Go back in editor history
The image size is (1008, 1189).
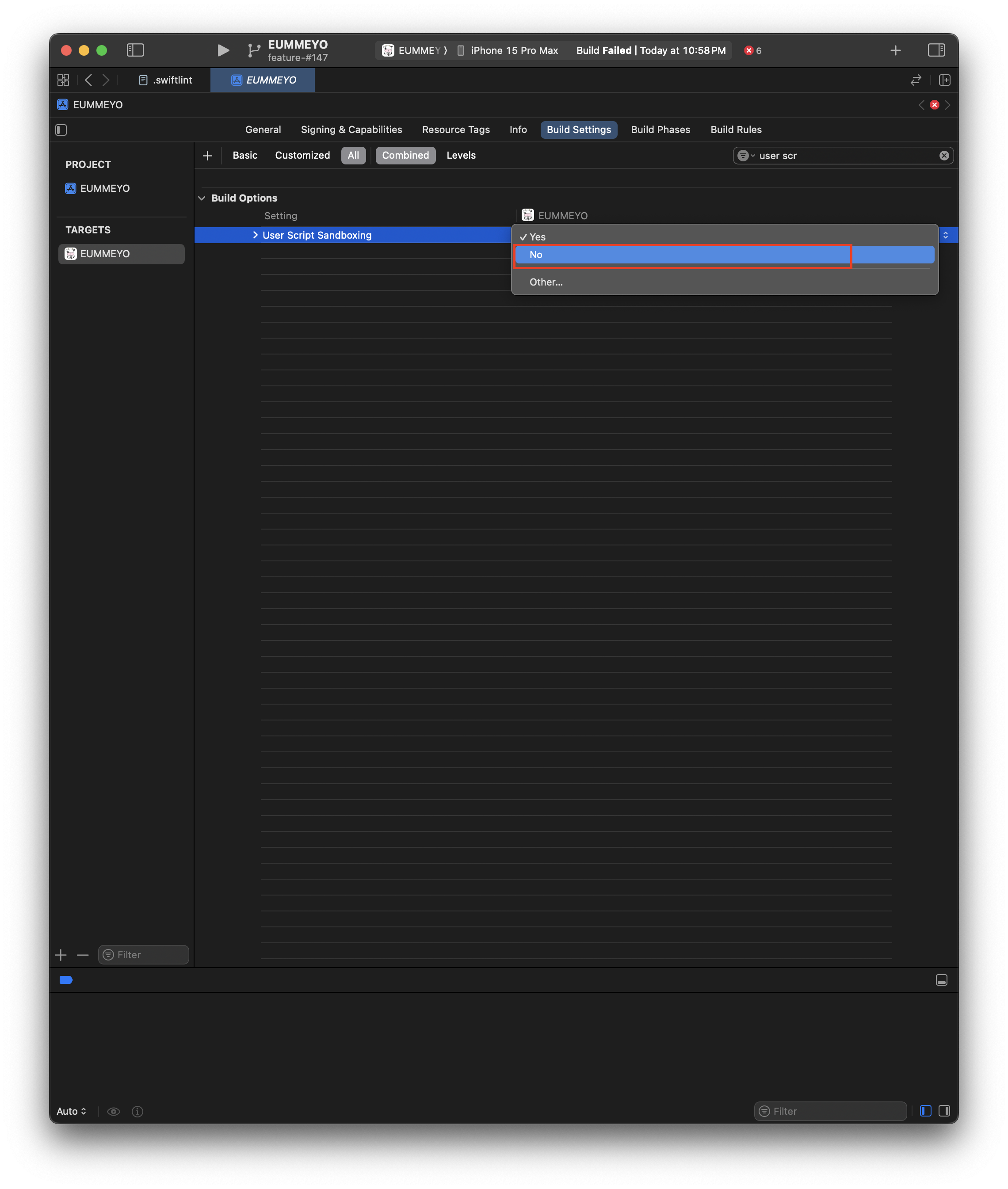[x=88, y=80]
